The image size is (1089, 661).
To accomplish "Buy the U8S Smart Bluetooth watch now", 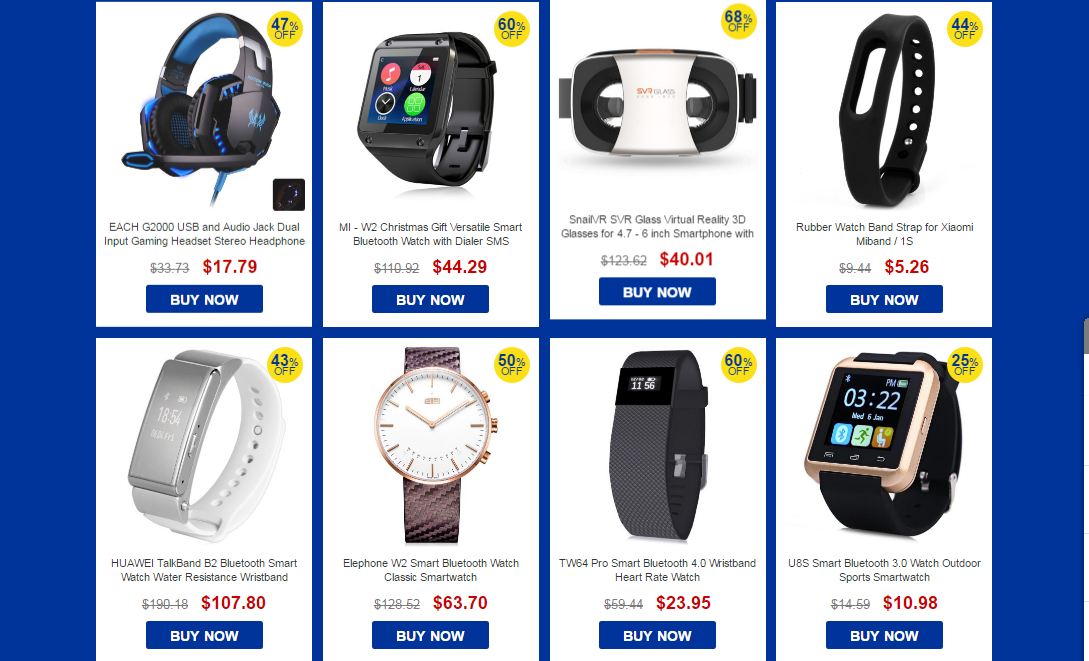I will (884, 635).
